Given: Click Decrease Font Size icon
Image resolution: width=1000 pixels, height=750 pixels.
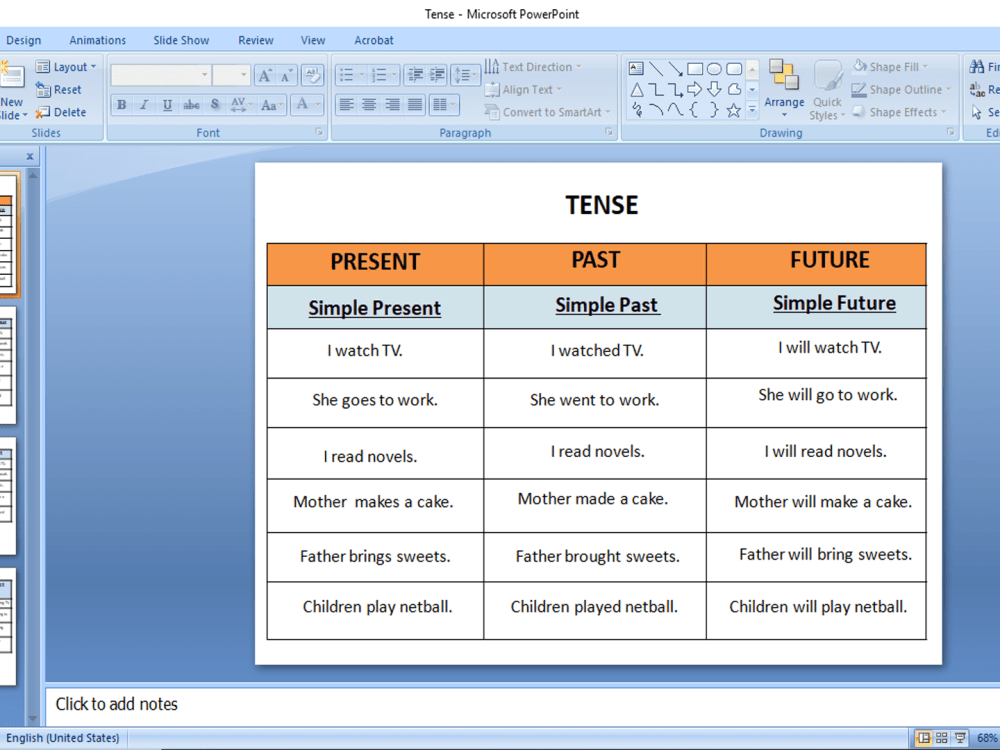Looking at the screenshot, I should click(x=286, y=76).
